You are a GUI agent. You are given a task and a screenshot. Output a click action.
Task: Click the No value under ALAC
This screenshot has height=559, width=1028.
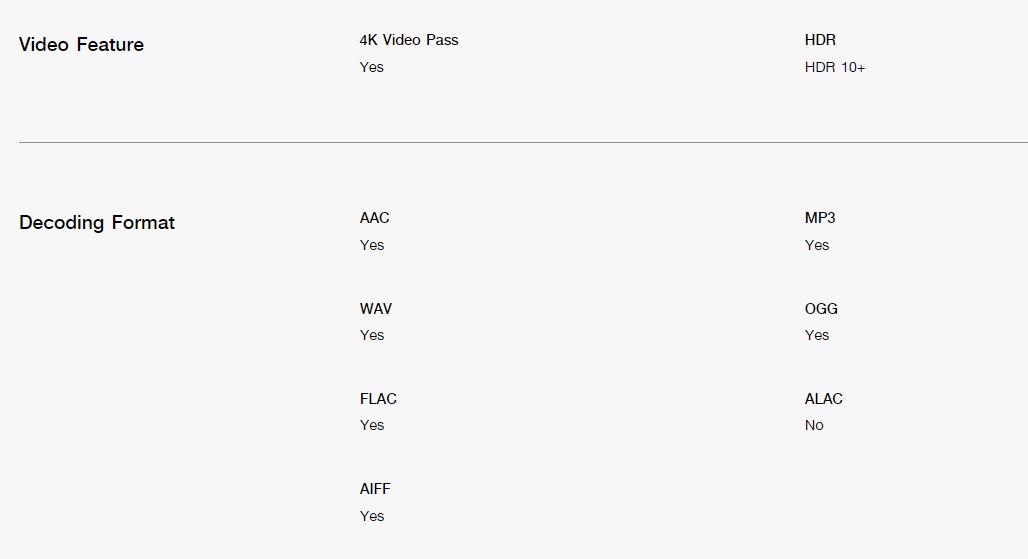[814, 425]
